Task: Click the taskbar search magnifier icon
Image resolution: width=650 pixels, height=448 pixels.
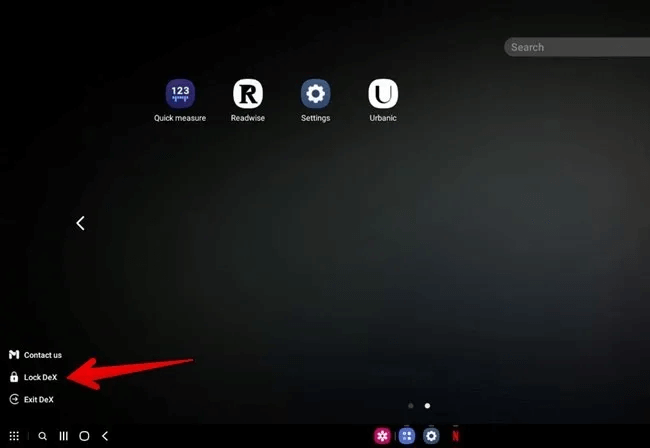Action: (x=42, y=436)
